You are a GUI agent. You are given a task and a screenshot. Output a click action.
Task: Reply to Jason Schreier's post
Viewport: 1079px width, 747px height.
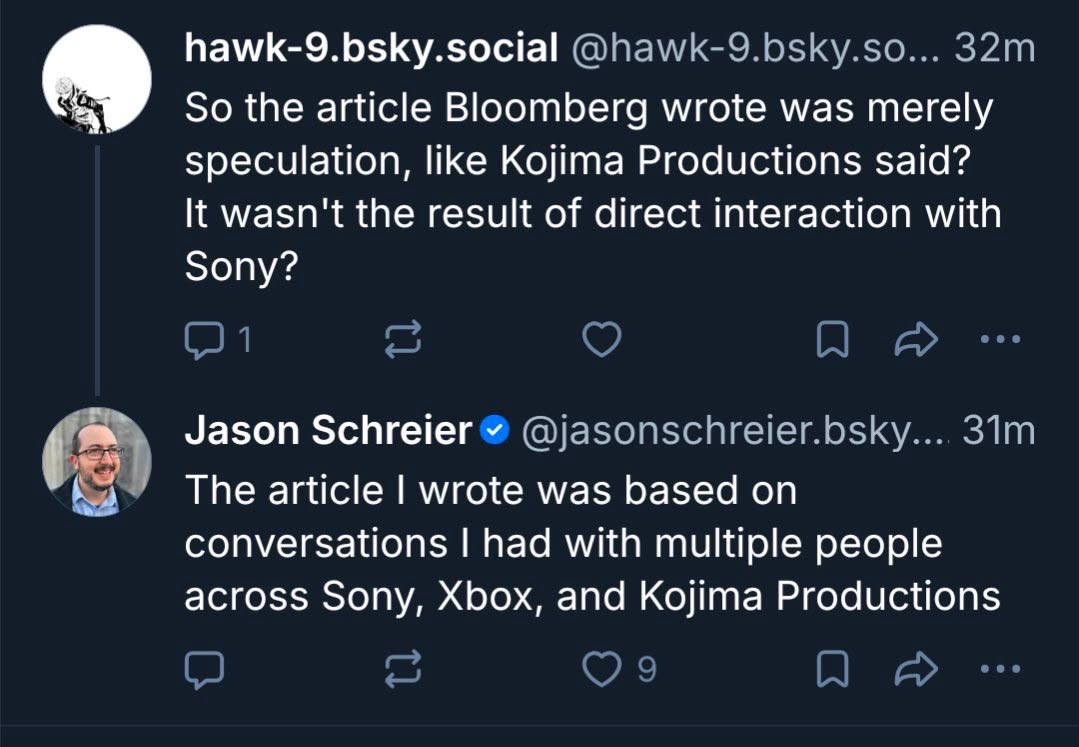tap(204, 669)
